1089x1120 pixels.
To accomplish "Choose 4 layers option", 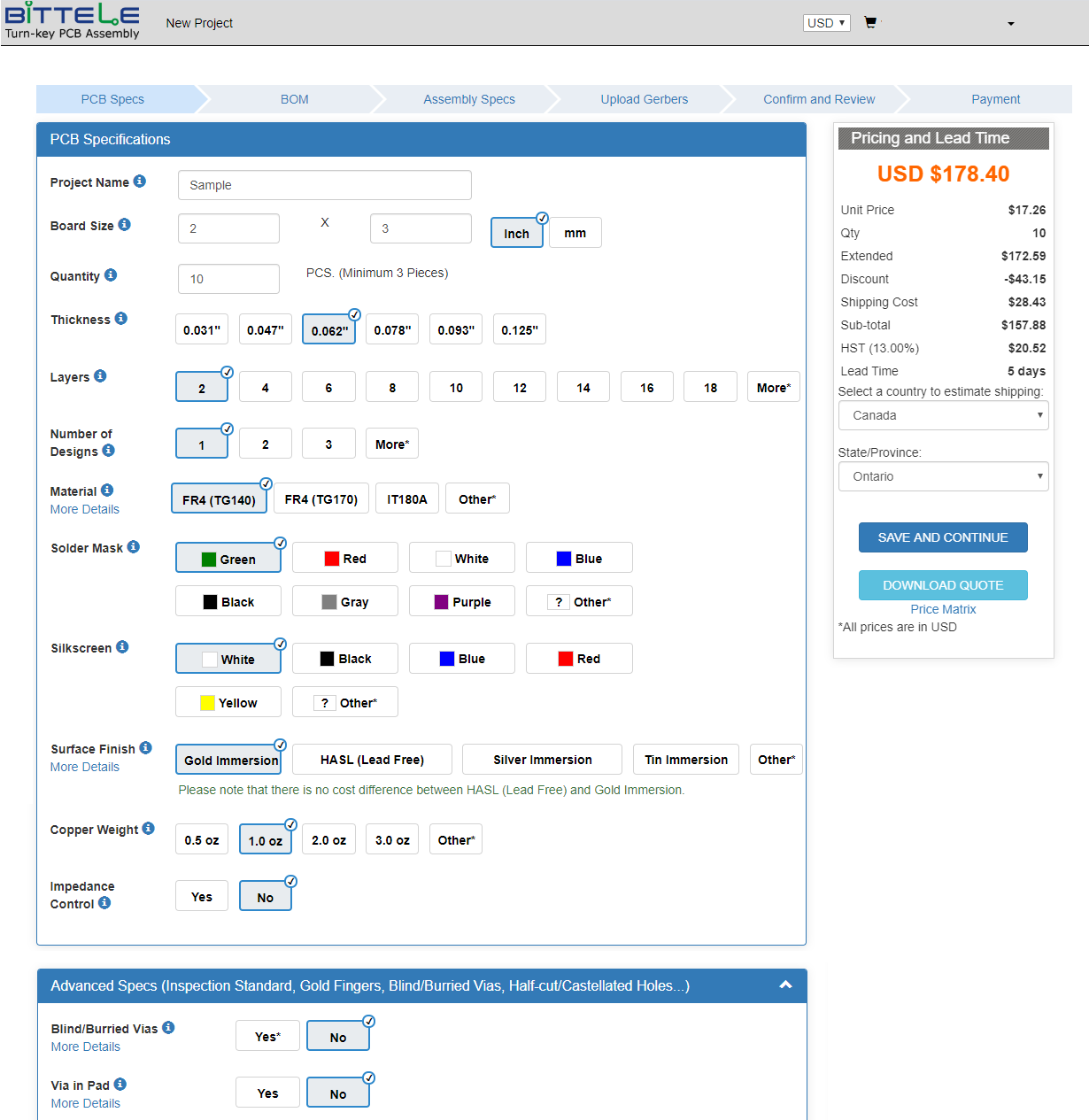I will (x=265, y=388).
